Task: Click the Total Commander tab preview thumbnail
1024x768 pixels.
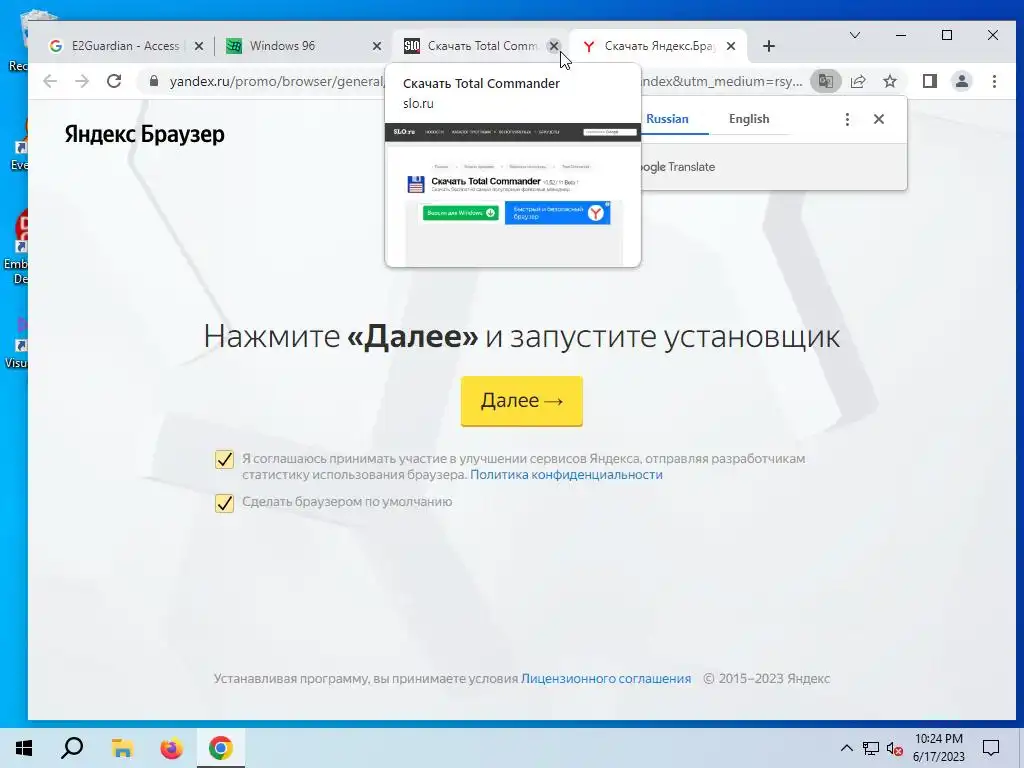Action: (513, 195)
